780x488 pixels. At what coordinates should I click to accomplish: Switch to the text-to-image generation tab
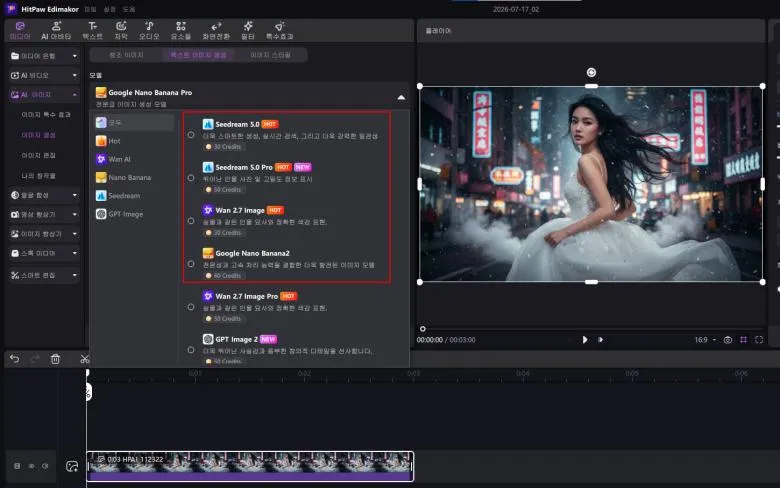click(198, 55)
